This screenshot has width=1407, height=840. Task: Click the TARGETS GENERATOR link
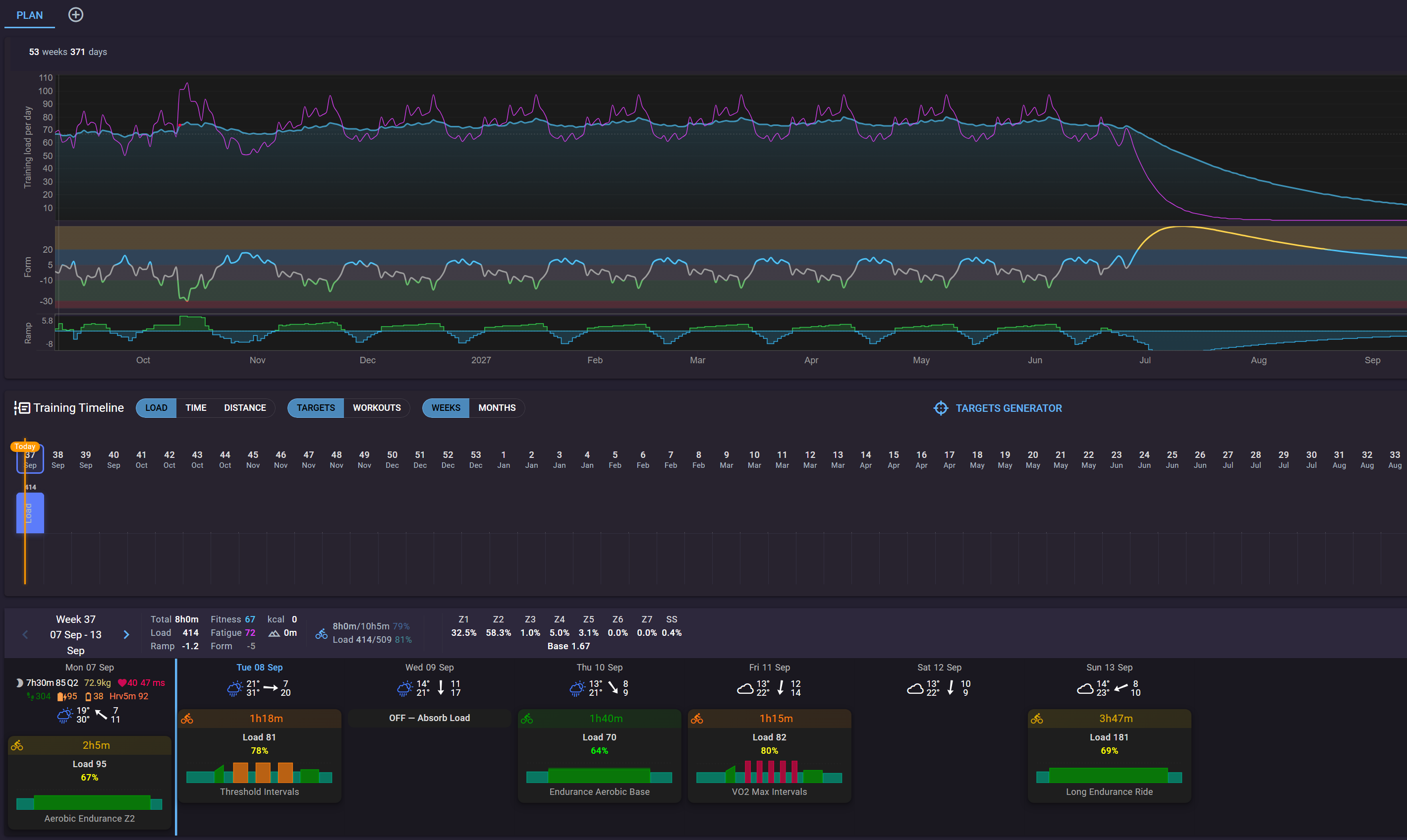tap(1008, 408)
